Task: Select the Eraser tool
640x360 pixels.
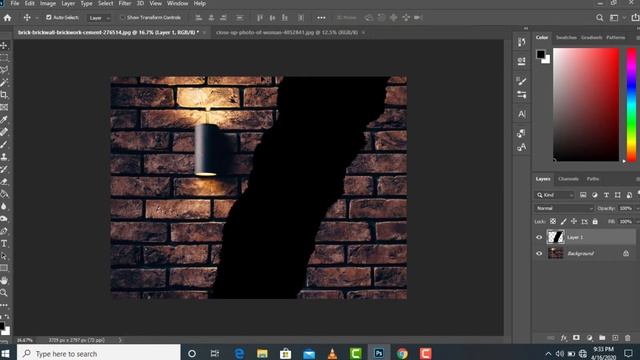Action: (4, 181)
